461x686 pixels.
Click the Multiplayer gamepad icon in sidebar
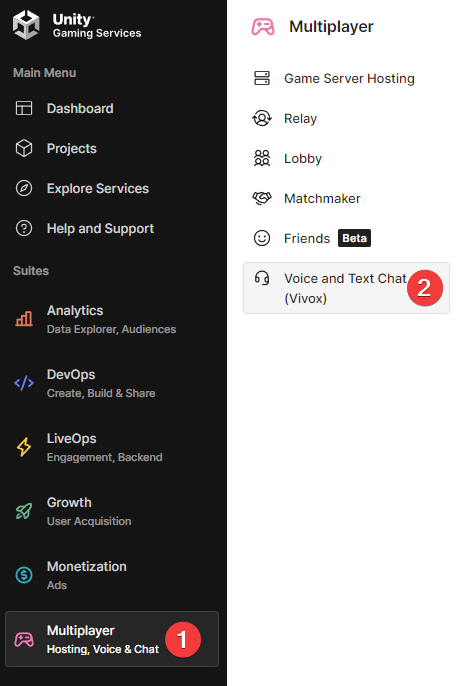[24, 639]
